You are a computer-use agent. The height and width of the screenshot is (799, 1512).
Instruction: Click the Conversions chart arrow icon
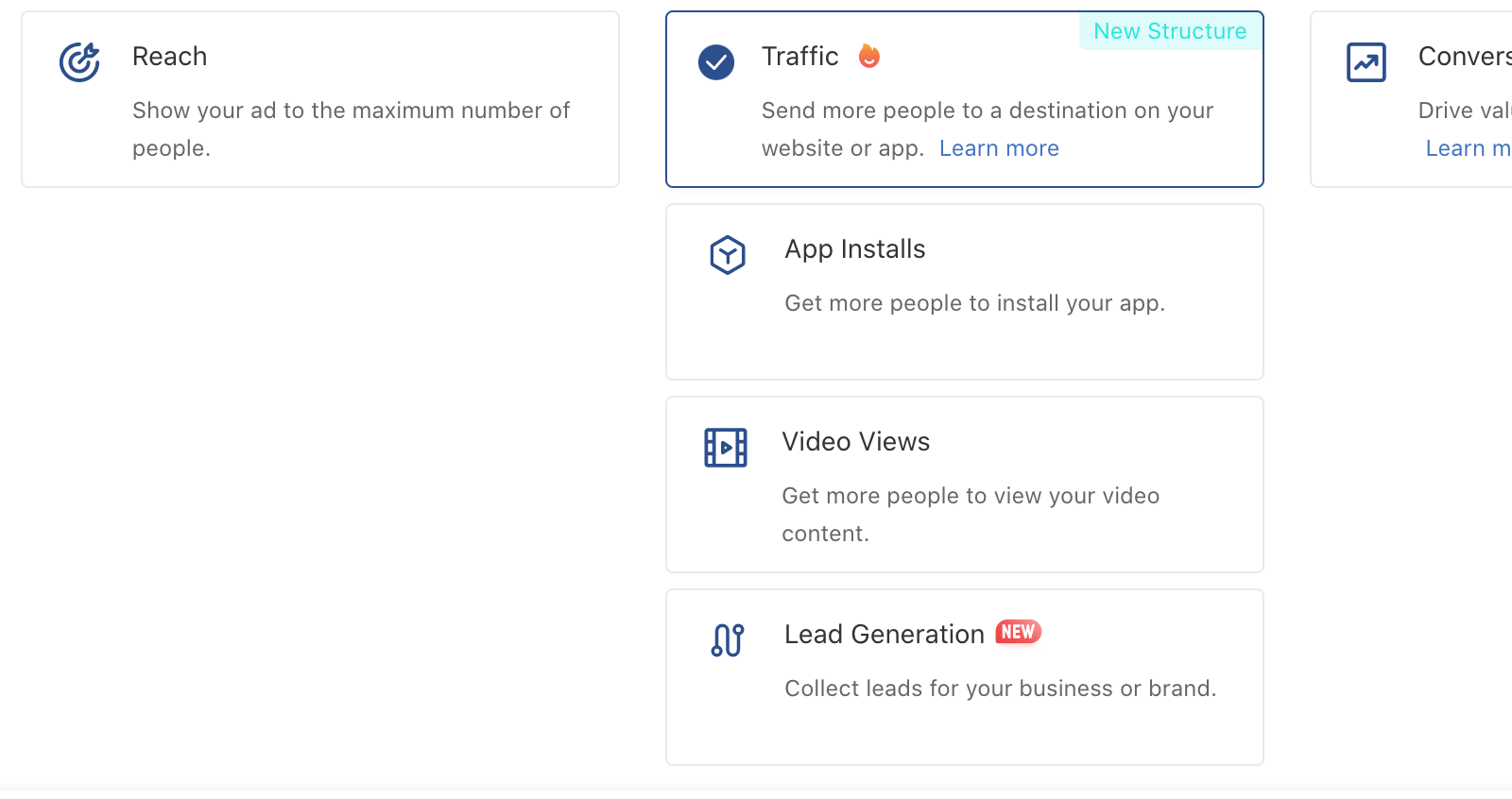1366,62
